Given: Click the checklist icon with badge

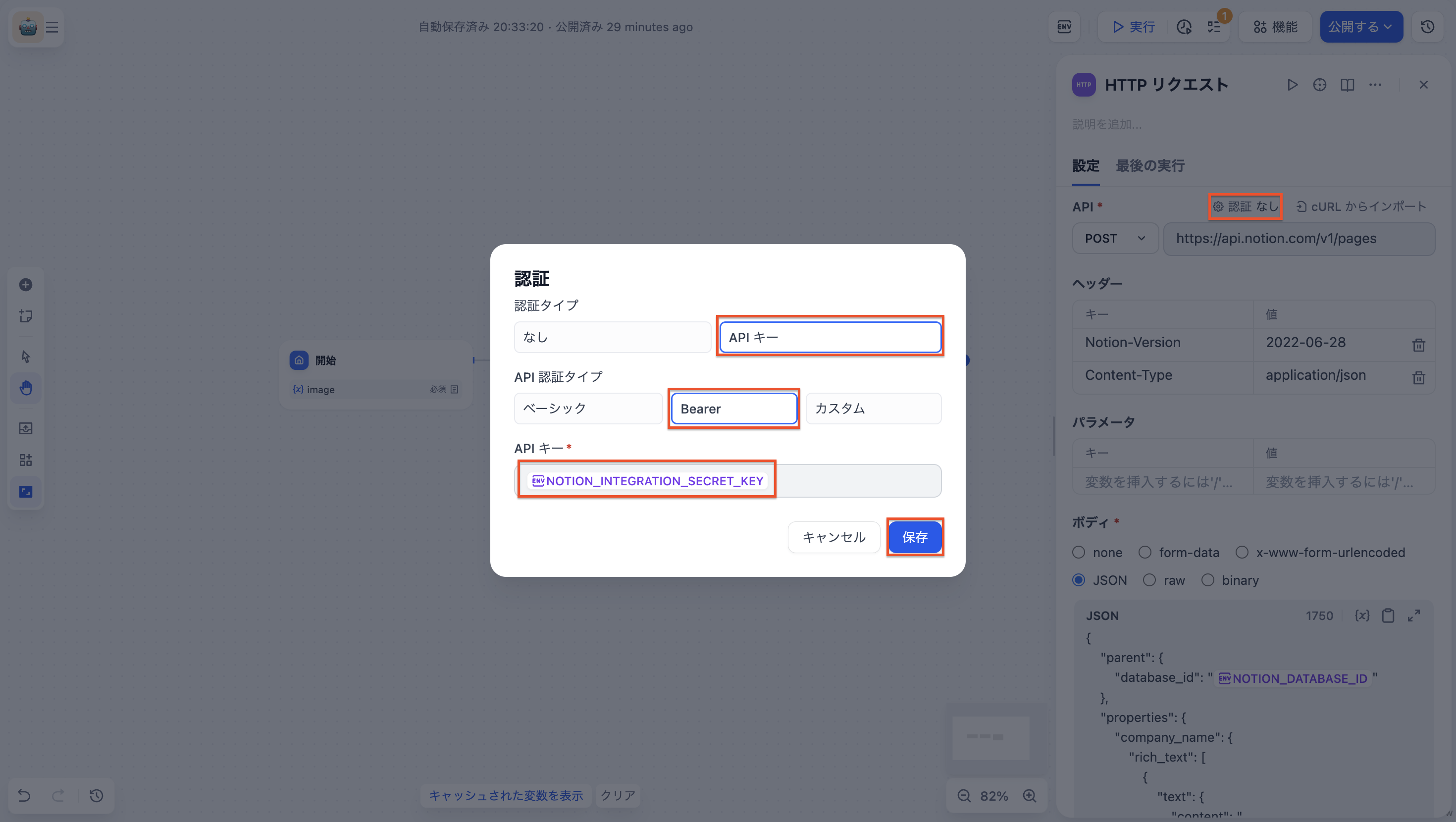Looking at the screenshot, I should pyautogui.click(x=1213, y=27).
